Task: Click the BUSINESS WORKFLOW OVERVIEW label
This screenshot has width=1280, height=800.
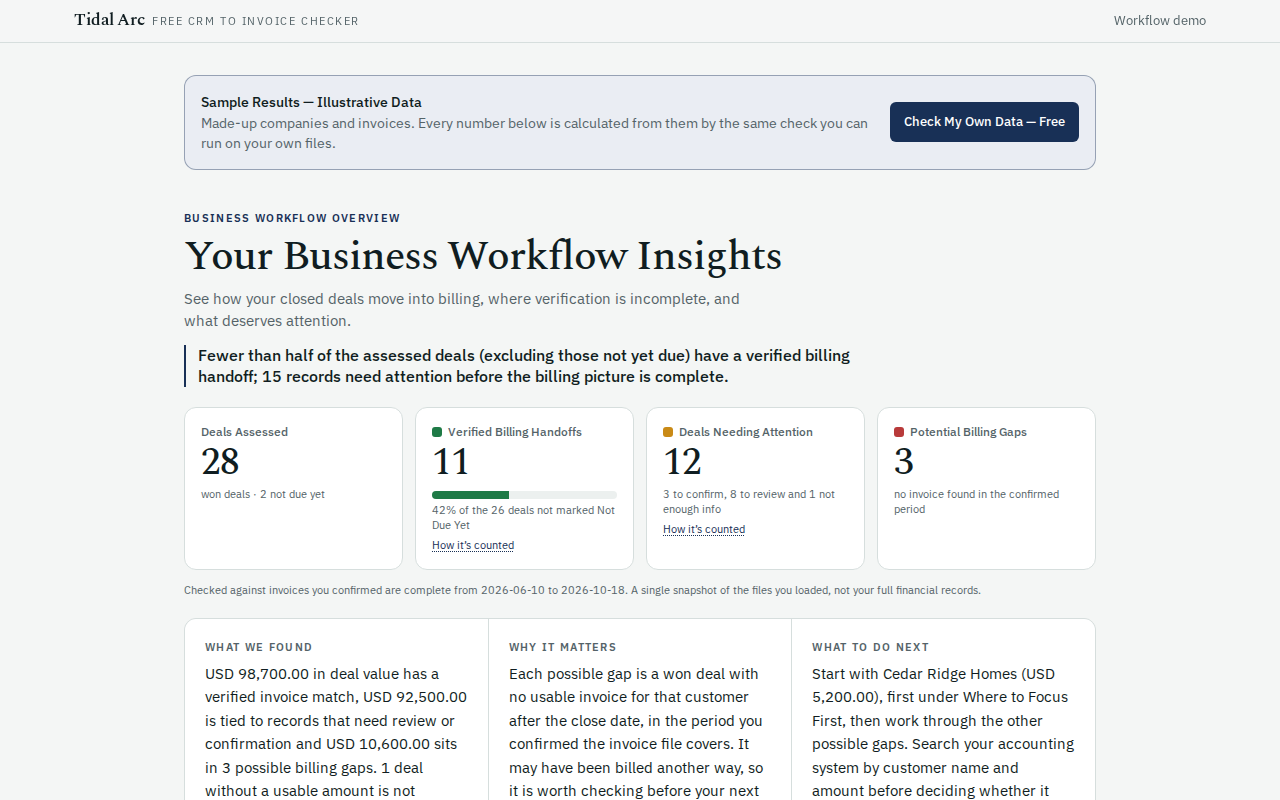Action: (x=292, y=218)
